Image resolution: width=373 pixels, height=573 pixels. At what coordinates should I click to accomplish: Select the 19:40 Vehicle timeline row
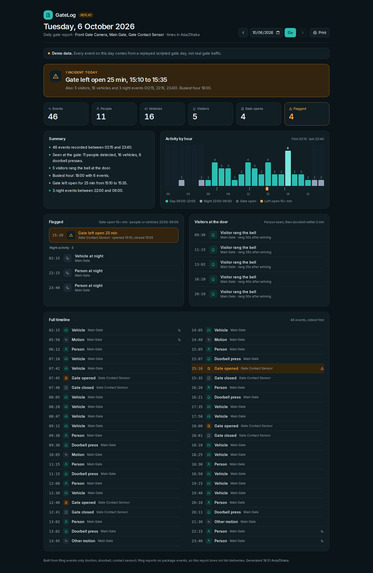click(x=258, y=493)
